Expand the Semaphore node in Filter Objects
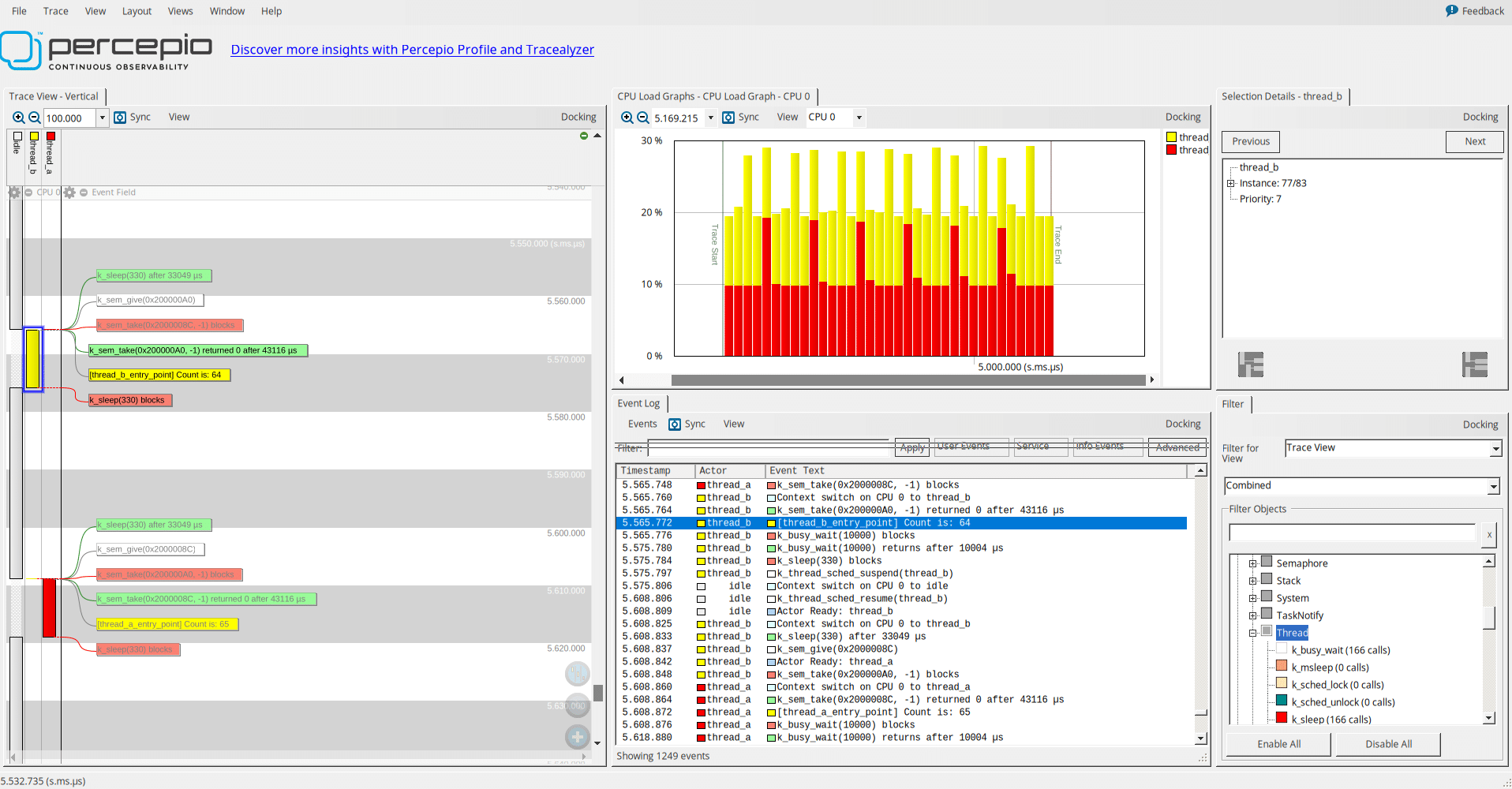 [x=1254, y=563]
